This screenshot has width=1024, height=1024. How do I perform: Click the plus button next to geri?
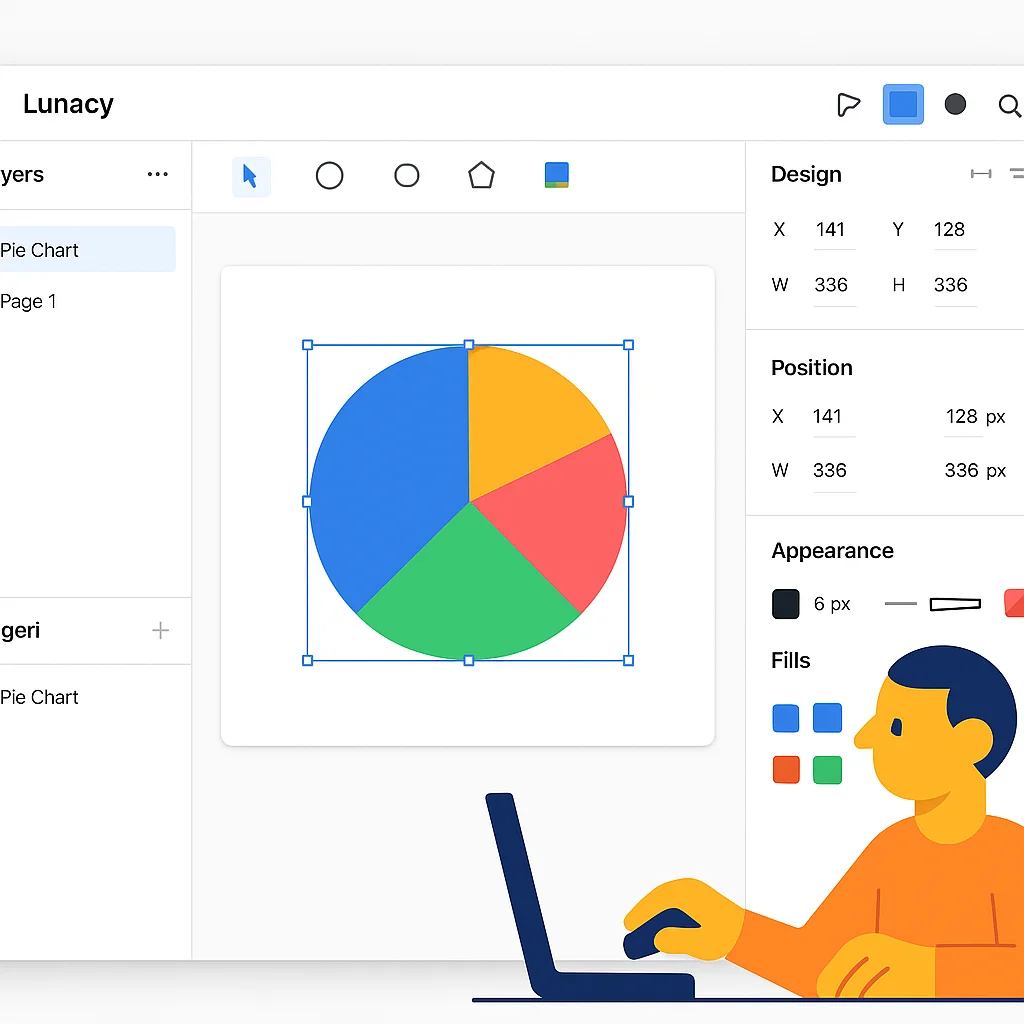click(160, 630)
